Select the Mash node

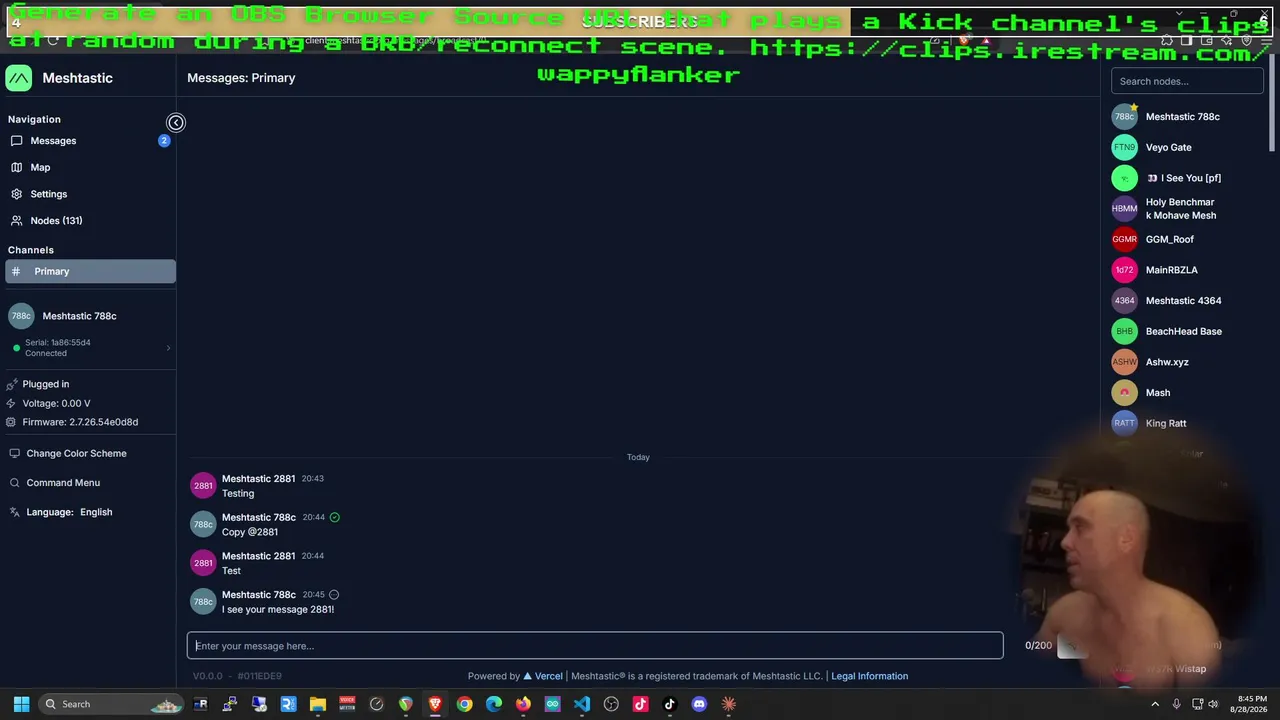click(1158, 393)
